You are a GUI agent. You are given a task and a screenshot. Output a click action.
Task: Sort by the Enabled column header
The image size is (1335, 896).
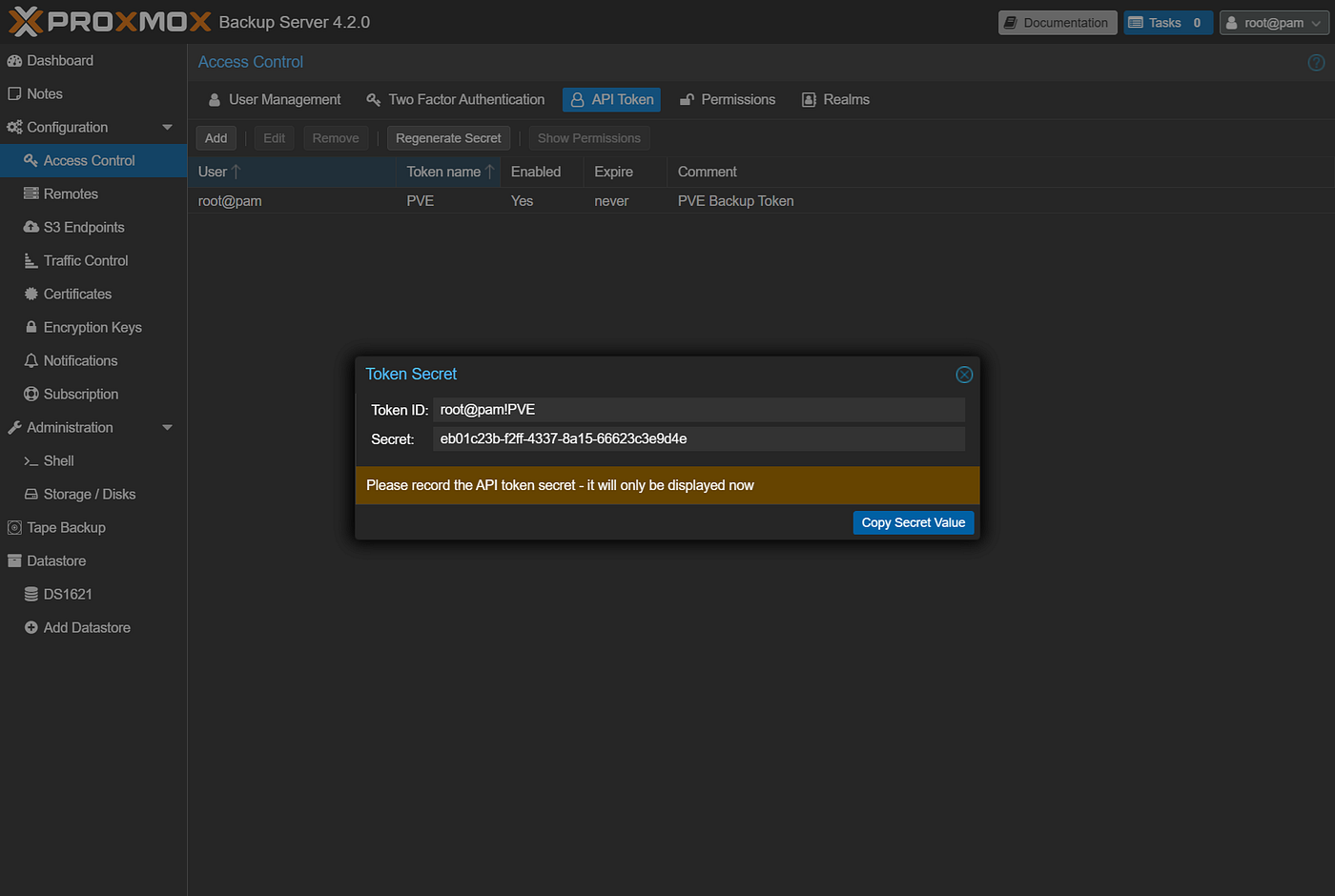[x=542, y=173]
